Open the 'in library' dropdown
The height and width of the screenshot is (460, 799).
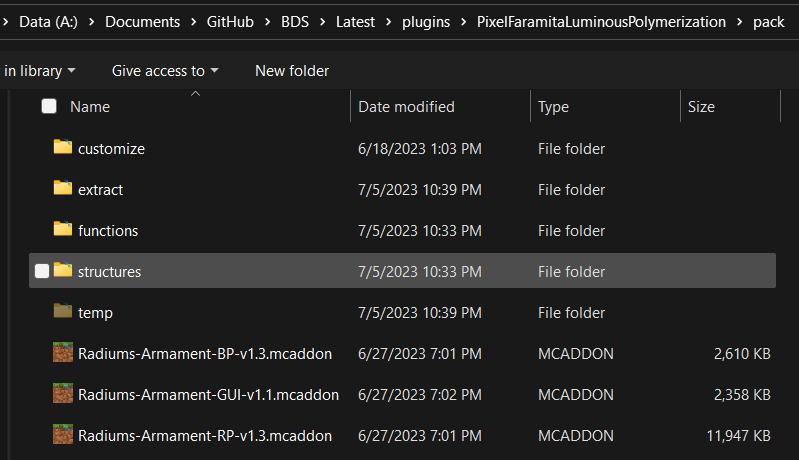(38, 70)
